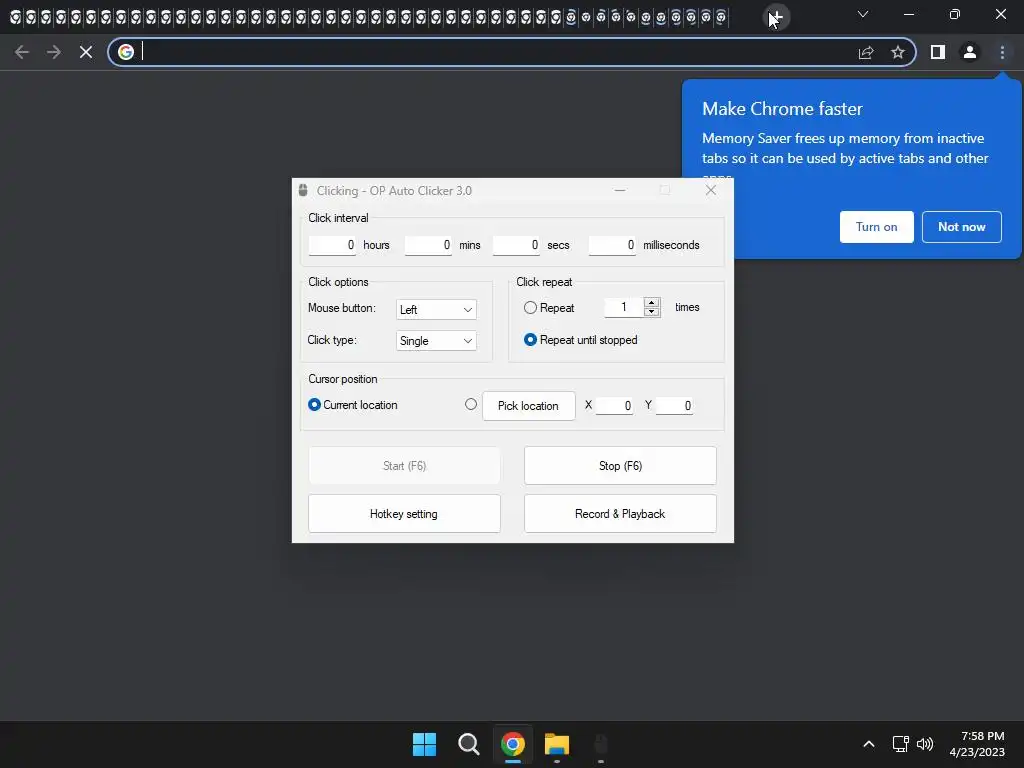Open Chrome's three-dot menu
Viewport: 1024px width, 768px height.
pos(1002,52)
